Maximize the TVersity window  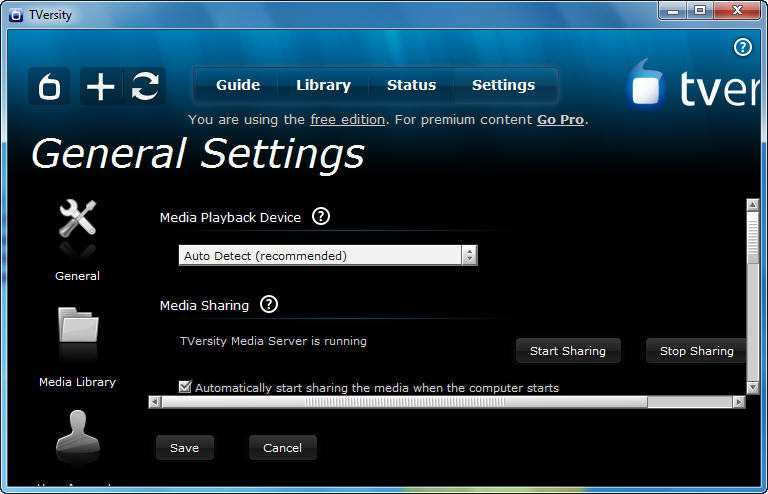click(700, 10)
